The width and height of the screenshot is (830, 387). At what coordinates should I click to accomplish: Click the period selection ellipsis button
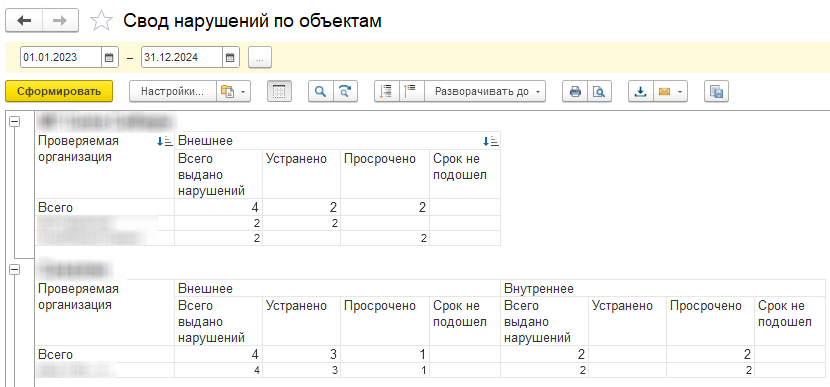pos(260,58)
